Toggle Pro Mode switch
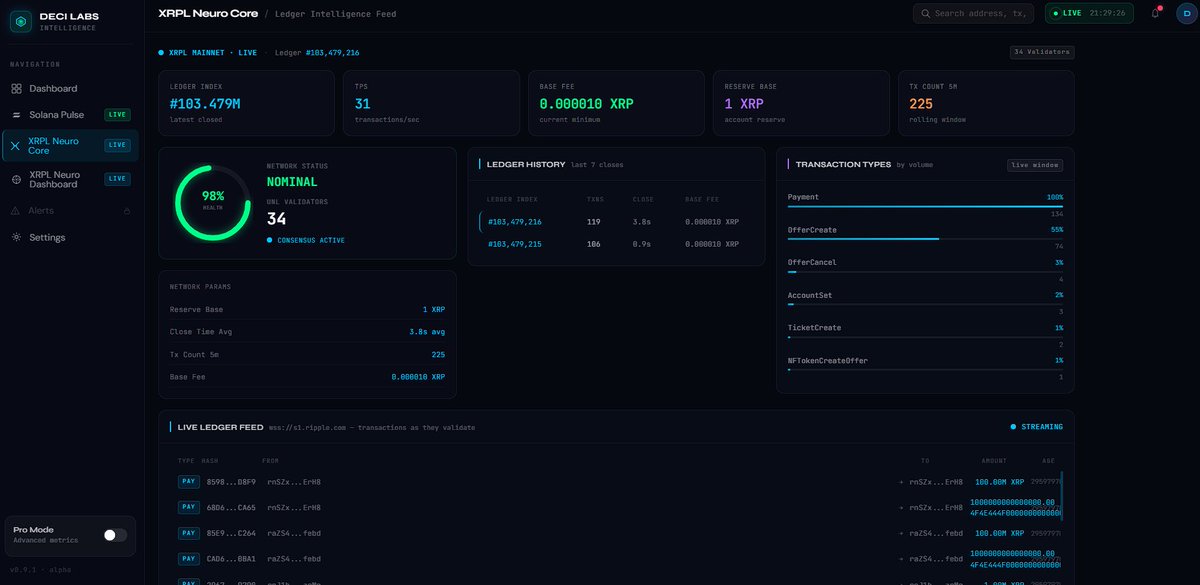The width and height of the screenshot is (1200, 585). click(x=116, y=535)
